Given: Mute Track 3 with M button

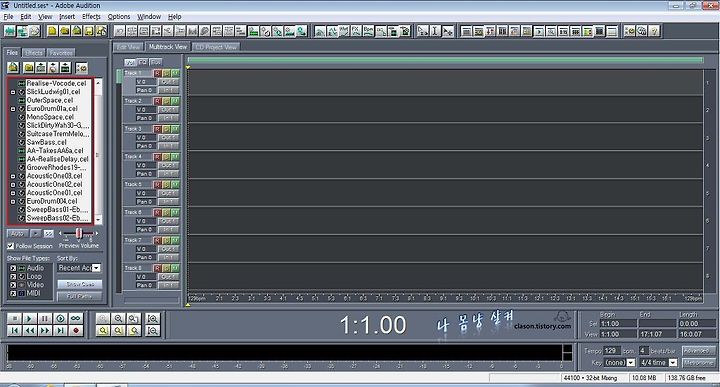Looking at the screenshot, I should [175, 129].
